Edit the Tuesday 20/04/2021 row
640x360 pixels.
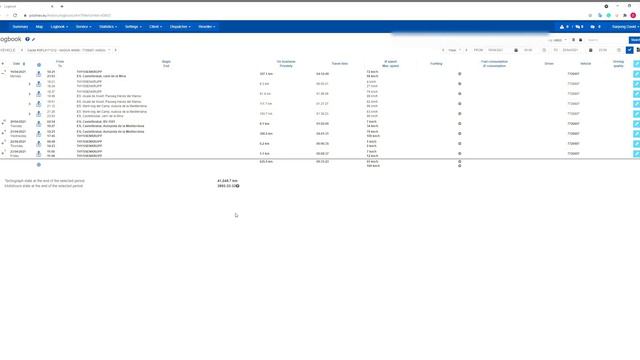click(636, 124)
